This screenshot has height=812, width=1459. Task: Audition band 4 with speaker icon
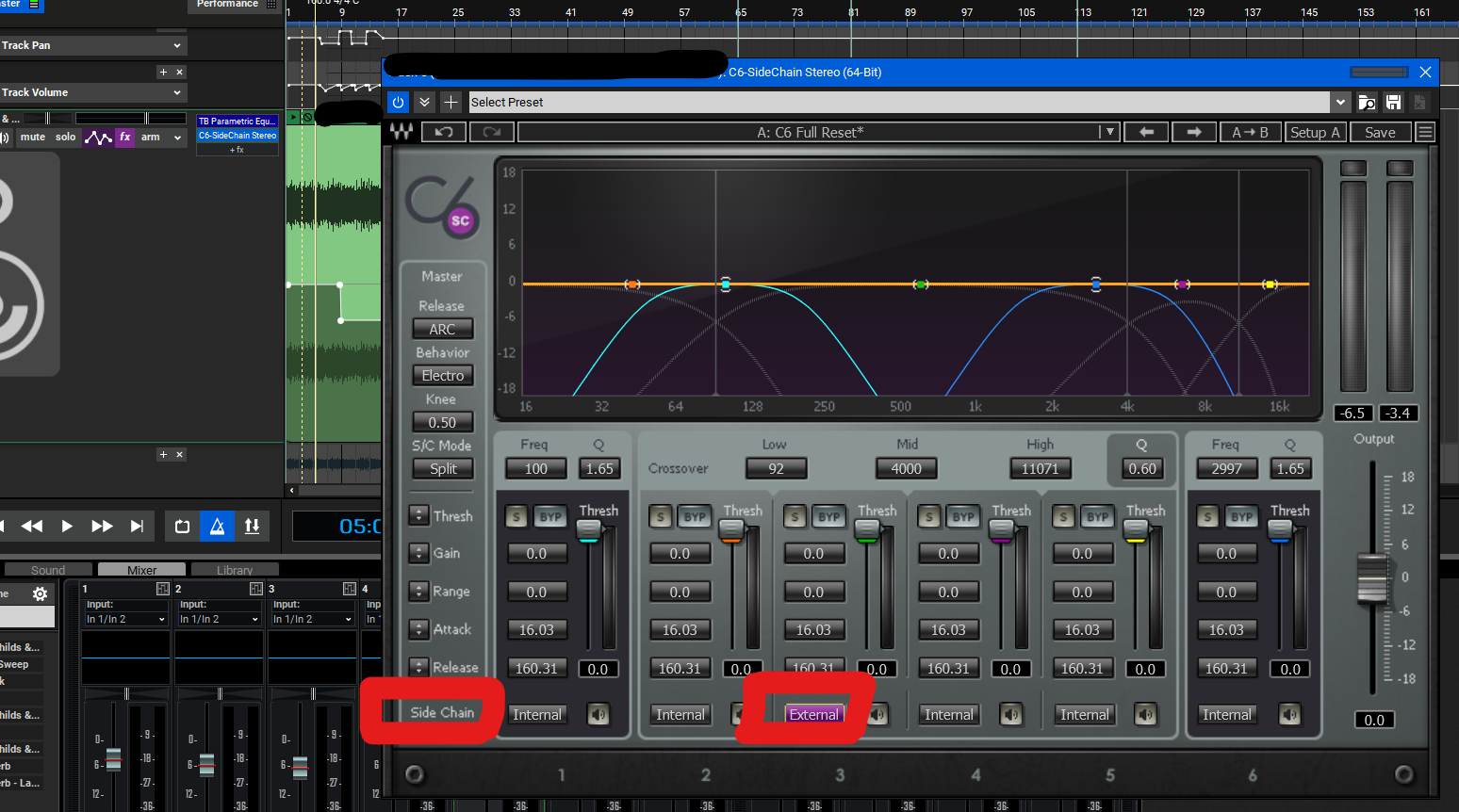[x=1011, y=714]
